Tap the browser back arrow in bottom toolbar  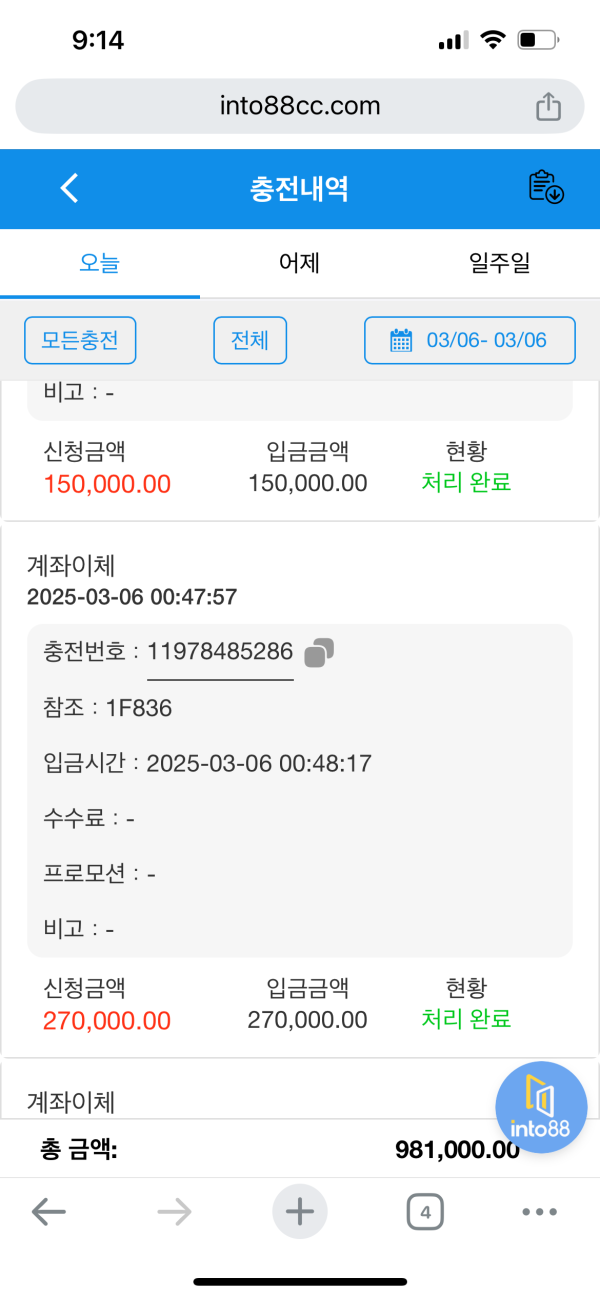tap(48, 1213)
